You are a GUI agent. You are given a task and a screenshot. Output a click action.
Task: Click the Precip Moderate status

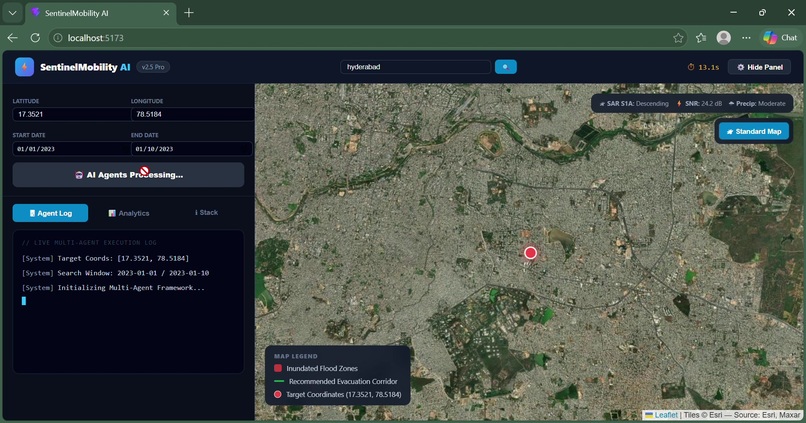click(757, 103)
